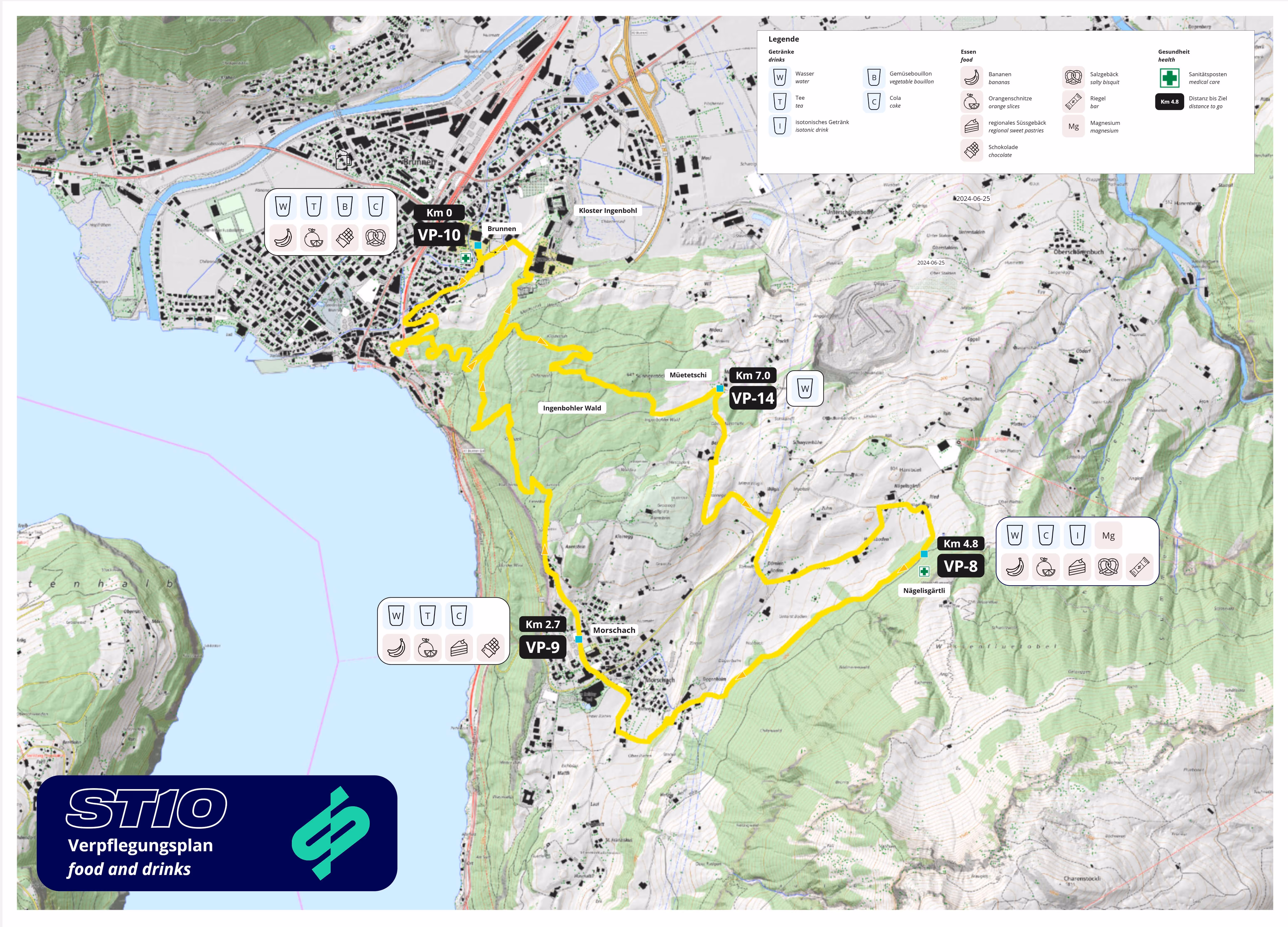Click the Riegel bar icon in the legend
Screen dimensions: 1288x927
[x=1073, y=102]
